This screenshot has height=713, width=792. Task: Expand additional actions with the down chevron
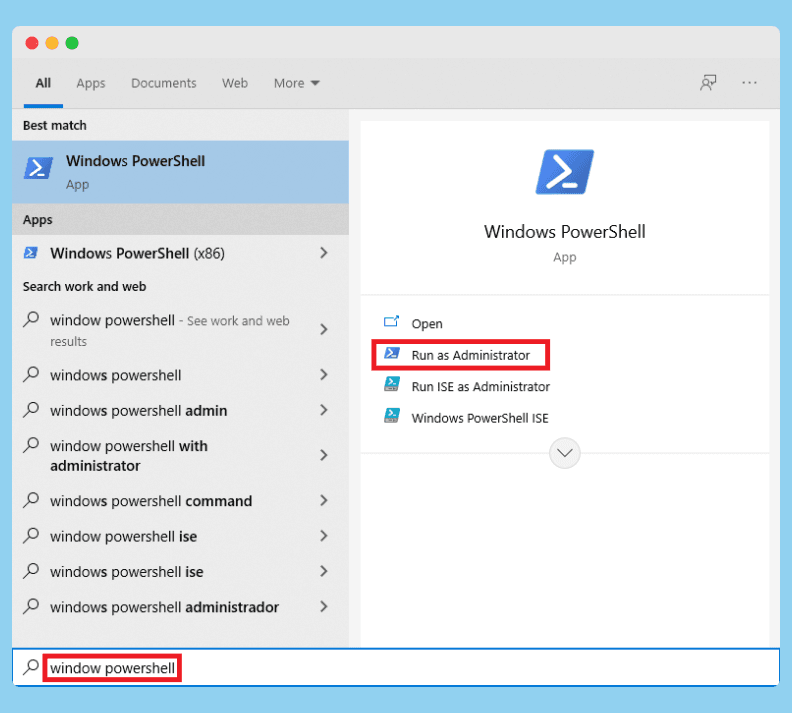(x=565, y=453)
